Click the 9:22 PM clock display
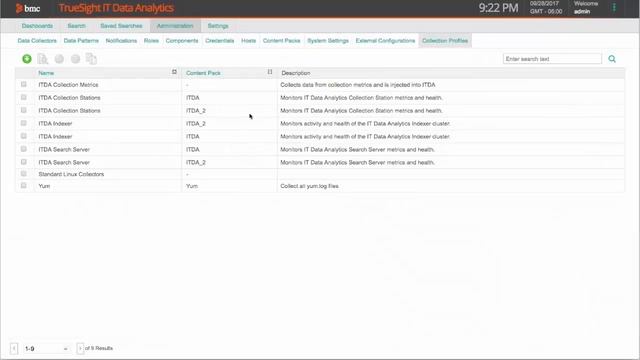The image size is (640, 360). 498,8
